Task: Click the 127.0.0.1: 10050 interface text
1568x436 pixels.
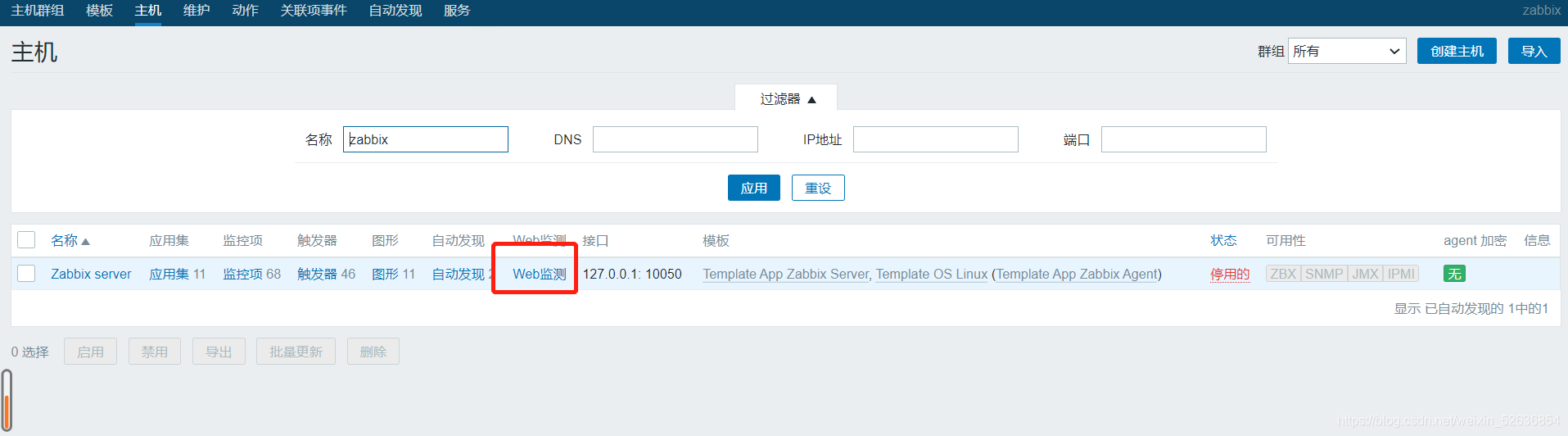Action: 632,274
